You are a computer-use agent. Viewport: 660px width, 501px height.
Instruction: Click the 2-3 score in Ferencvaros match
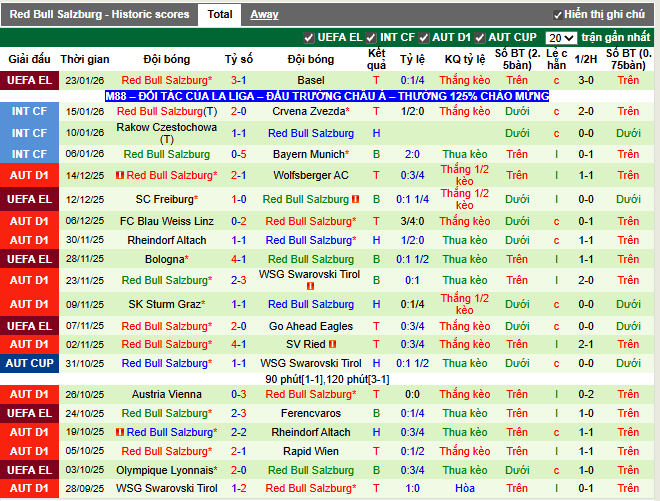239,413
